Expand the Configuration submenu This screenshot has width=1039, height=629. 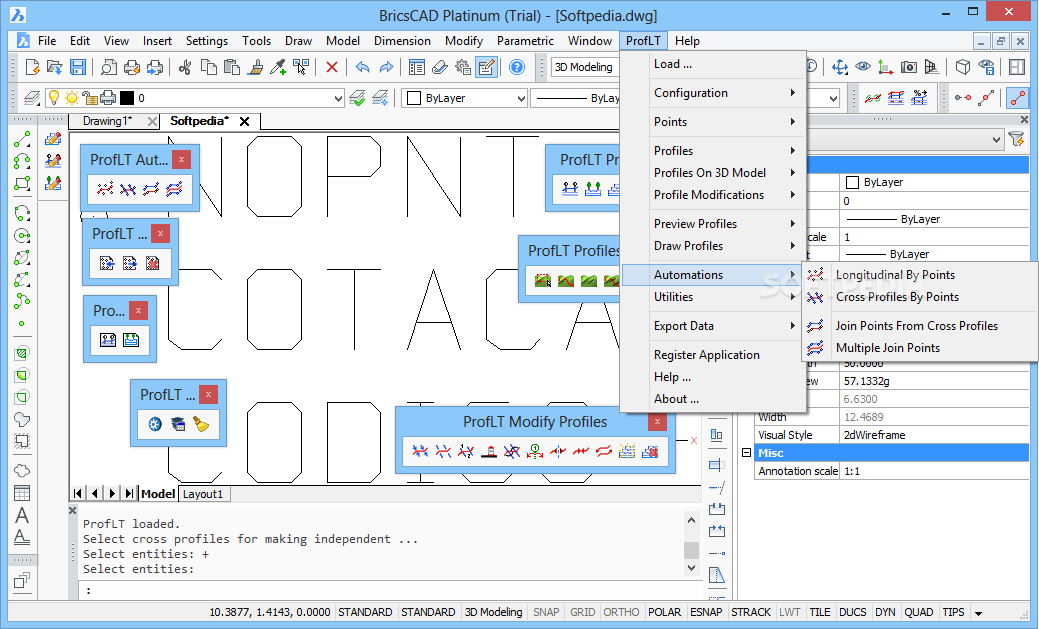tap(713, 93)
